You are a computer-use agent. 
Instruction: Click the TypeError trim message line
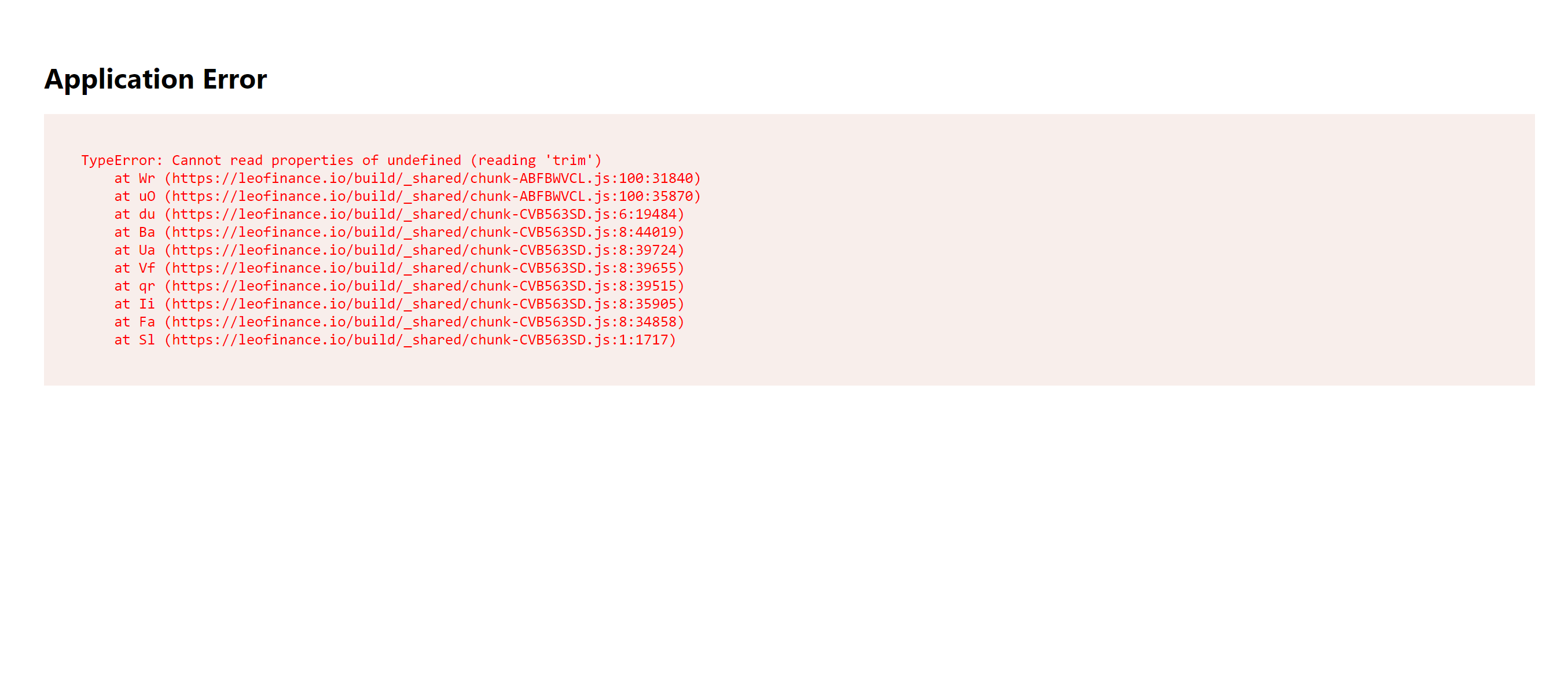point(341,161)
